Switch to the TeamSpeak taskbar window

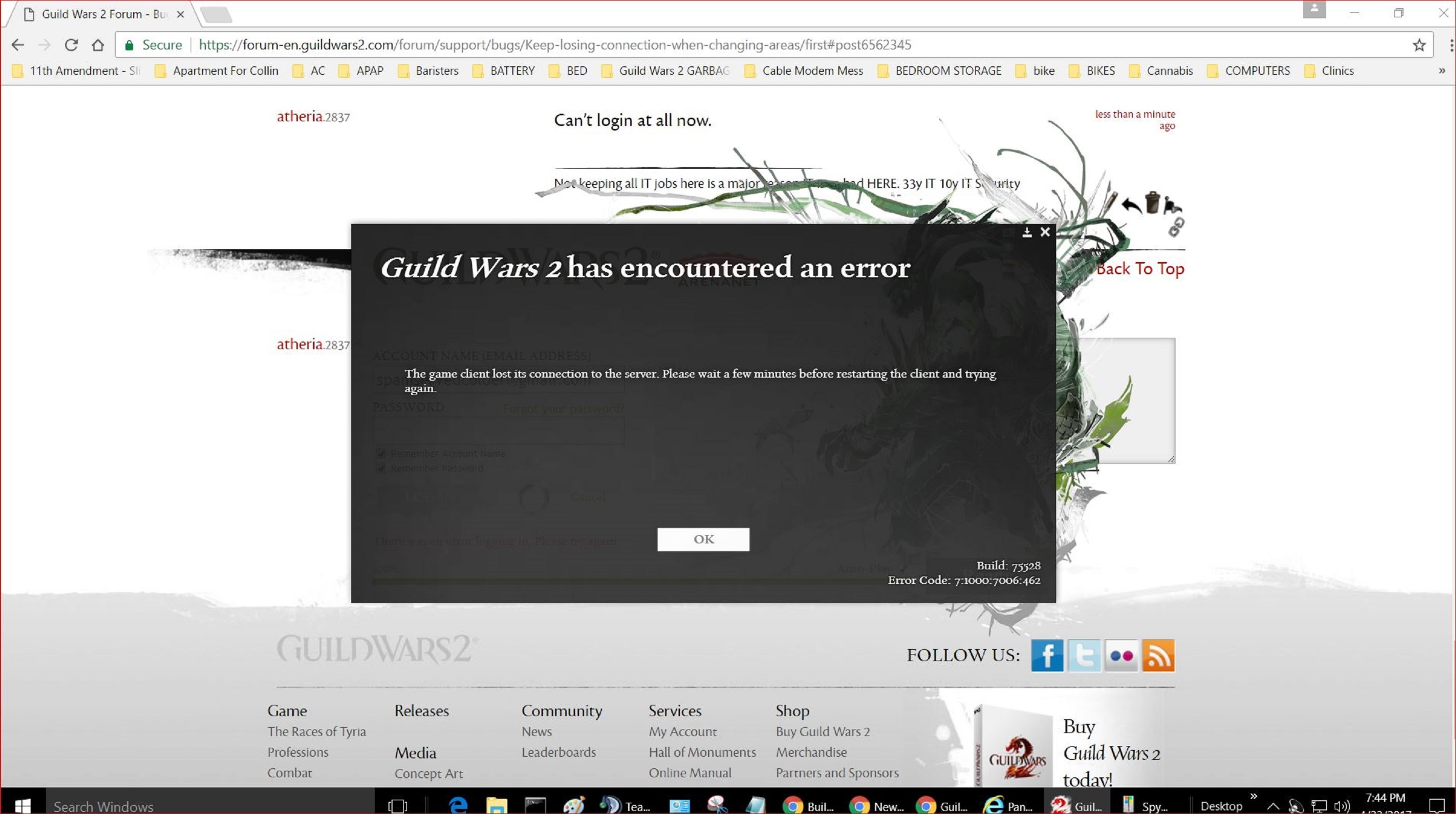click(625, 805)
